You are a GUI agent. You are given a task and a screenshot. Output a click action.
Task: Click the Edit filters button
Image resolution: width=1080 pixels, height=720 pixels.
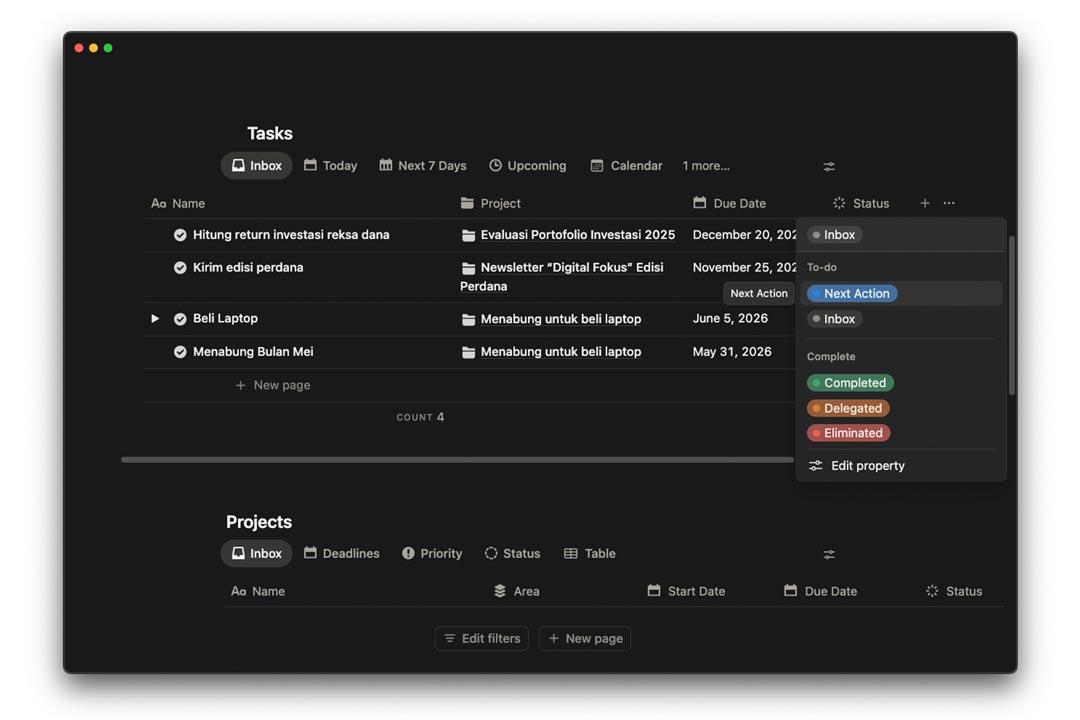tap(482, 639)
